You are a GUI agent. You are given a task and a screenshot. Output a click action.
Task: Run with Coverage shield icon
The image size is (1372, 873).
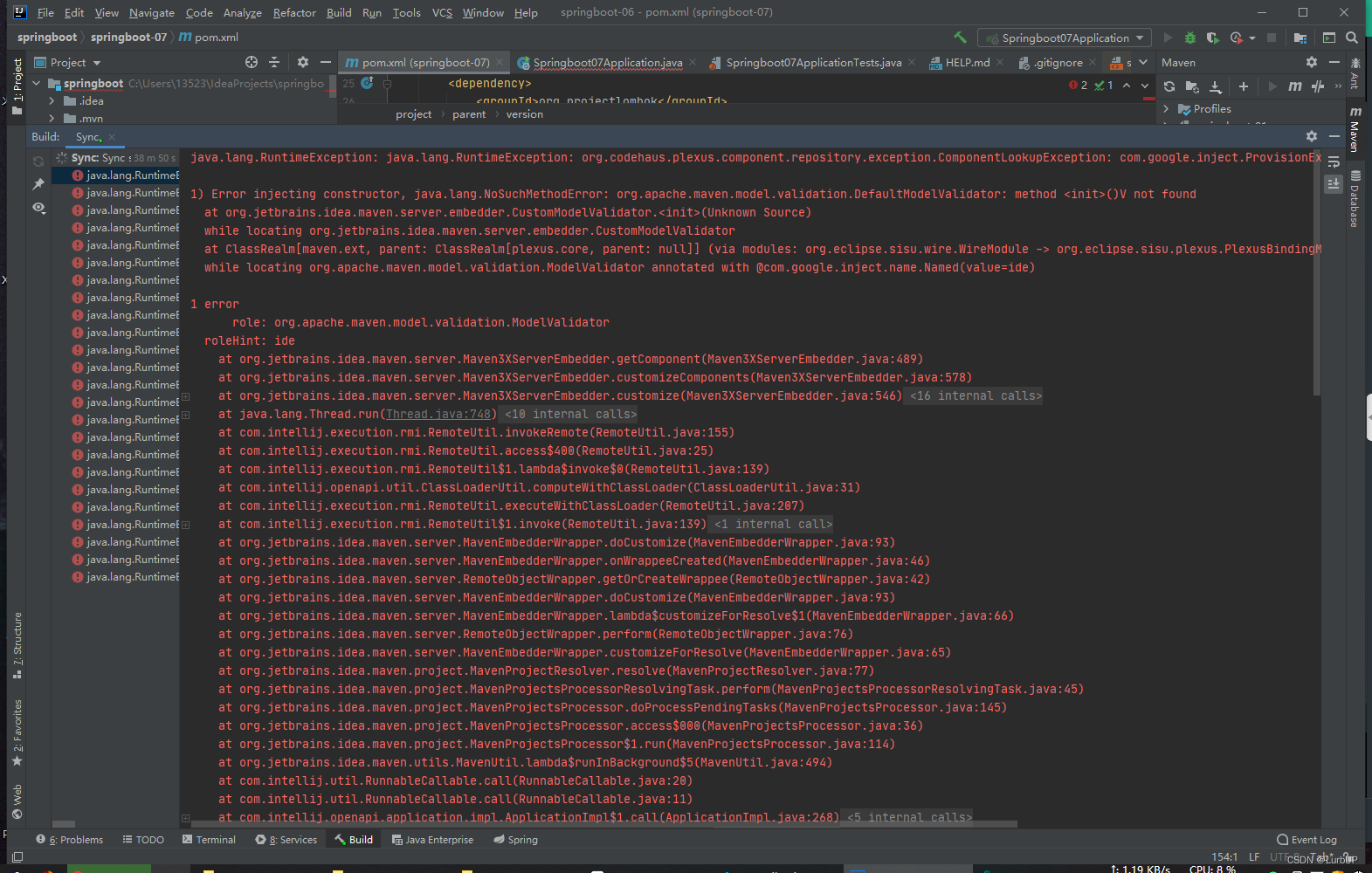[x=1212, y=38]
